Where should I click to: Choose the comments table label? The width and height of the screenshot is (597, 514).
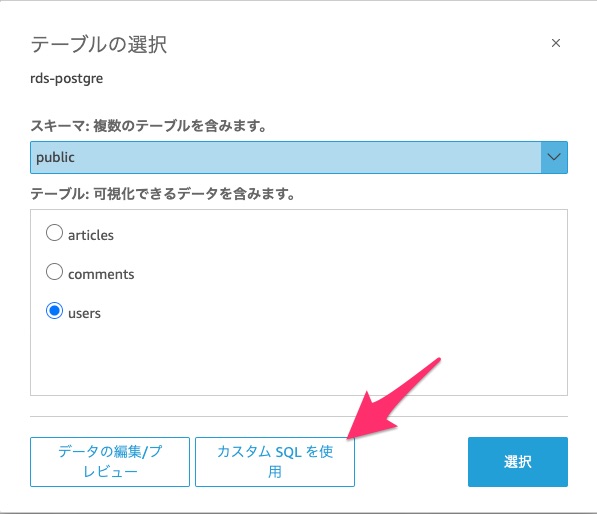tap(101, 274)
